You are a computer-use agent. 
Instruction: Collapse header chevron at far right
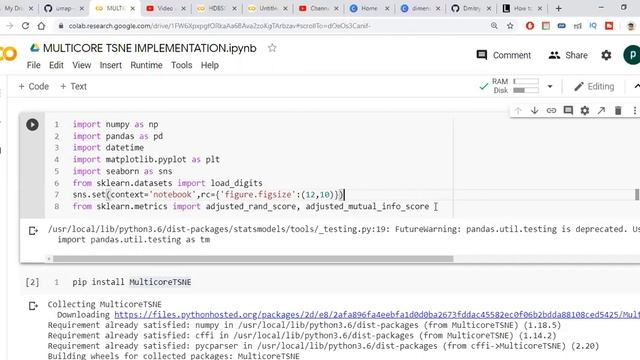click(636, 87)
